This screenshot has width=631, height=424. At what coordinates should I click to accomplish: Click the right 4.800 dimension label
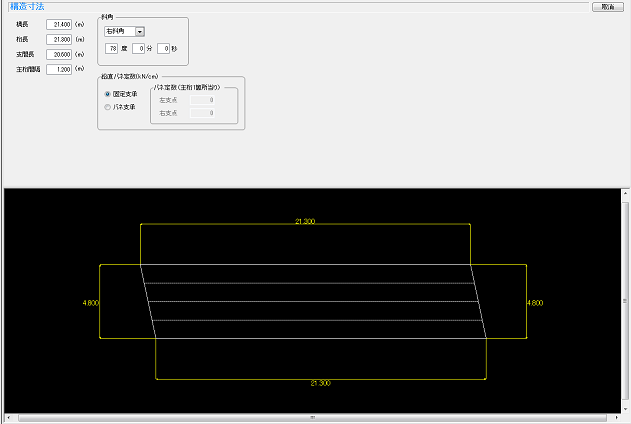click(x=535, y=303)
